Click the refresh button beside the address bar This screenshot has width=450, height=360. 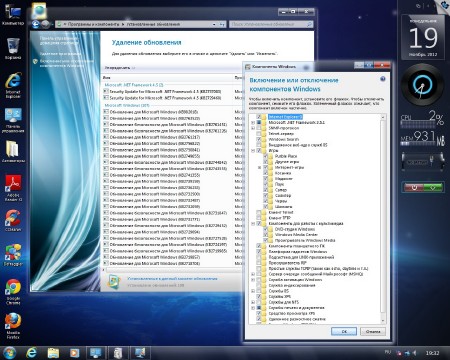[222, 24]
